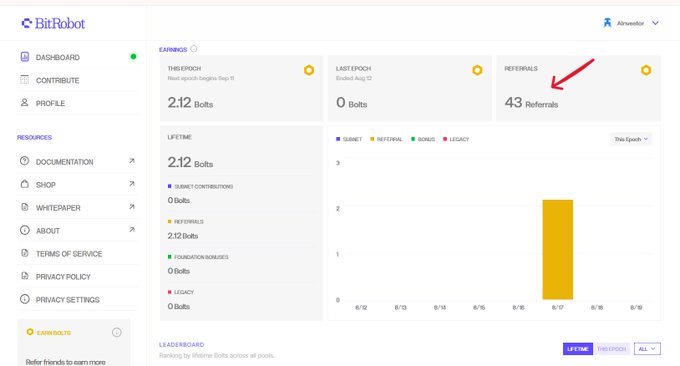Screen dimensions: 680x366
Task: Click the Resources section heading
Action: pos(34,137)
